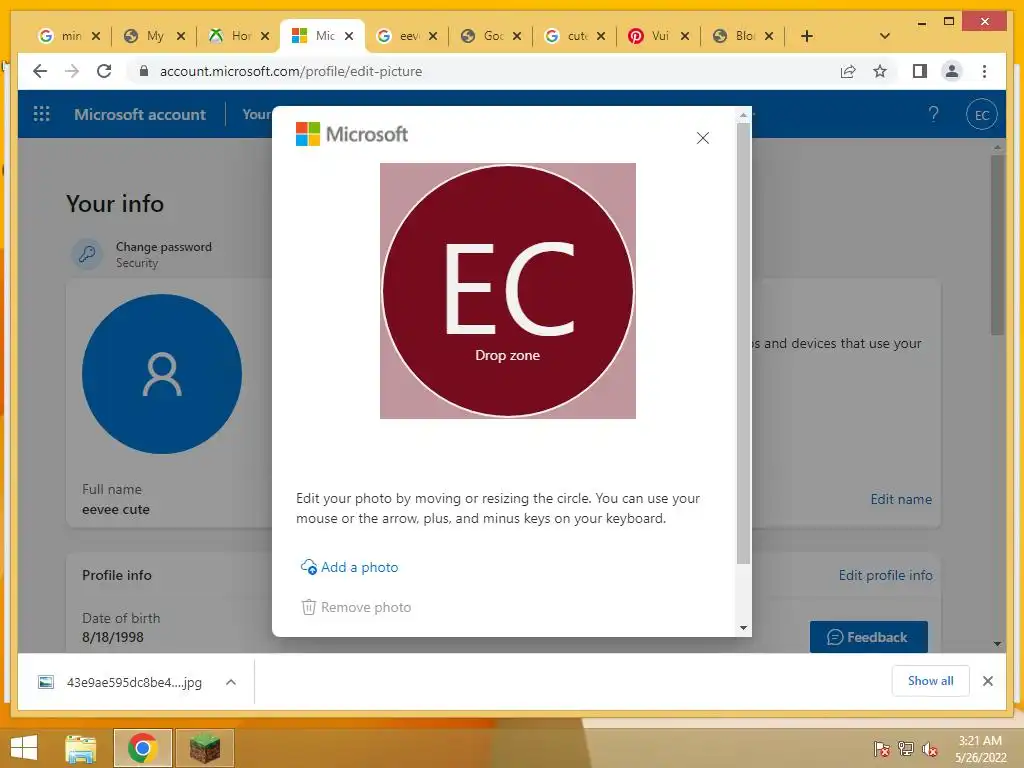Image resolution: width=1024 pixels, height=768 pixels.
Task: Click the Edit name link
Action: (x=901, y=499)
